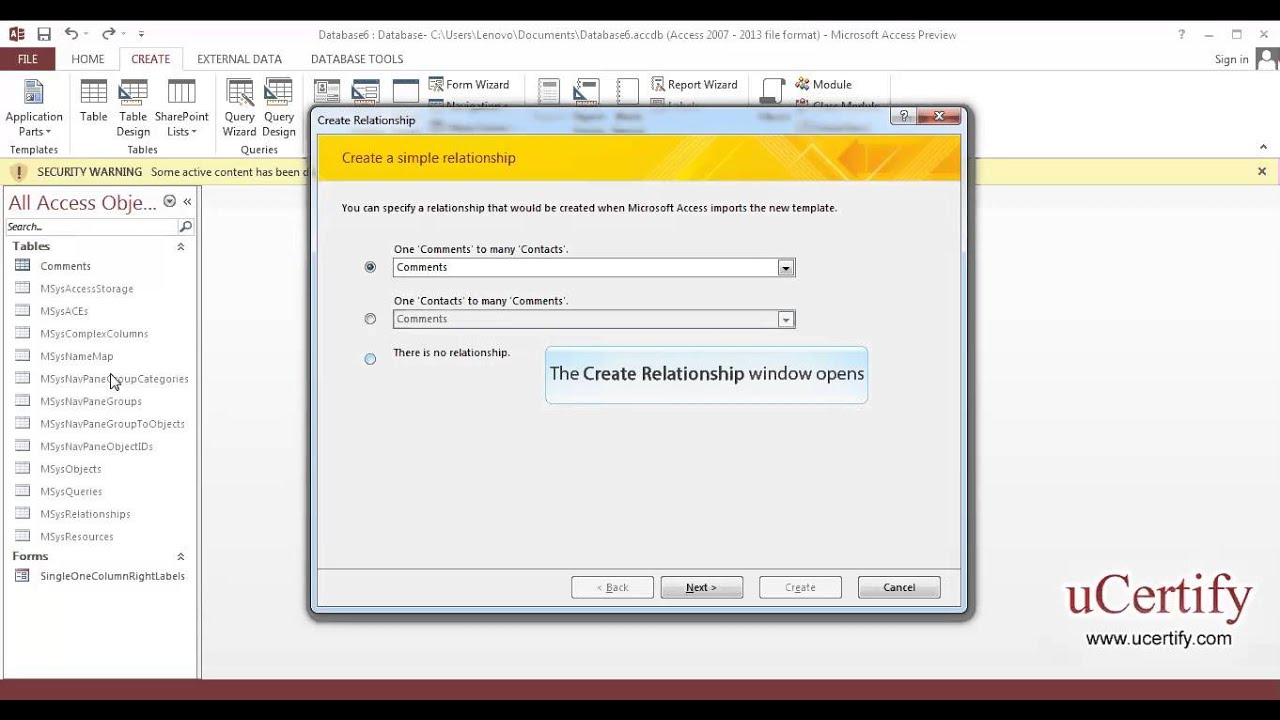Image resolution: width=1280 pixels, height=720 pixels.
Task: Collapse the Forms group
Action: coord(181,556)
